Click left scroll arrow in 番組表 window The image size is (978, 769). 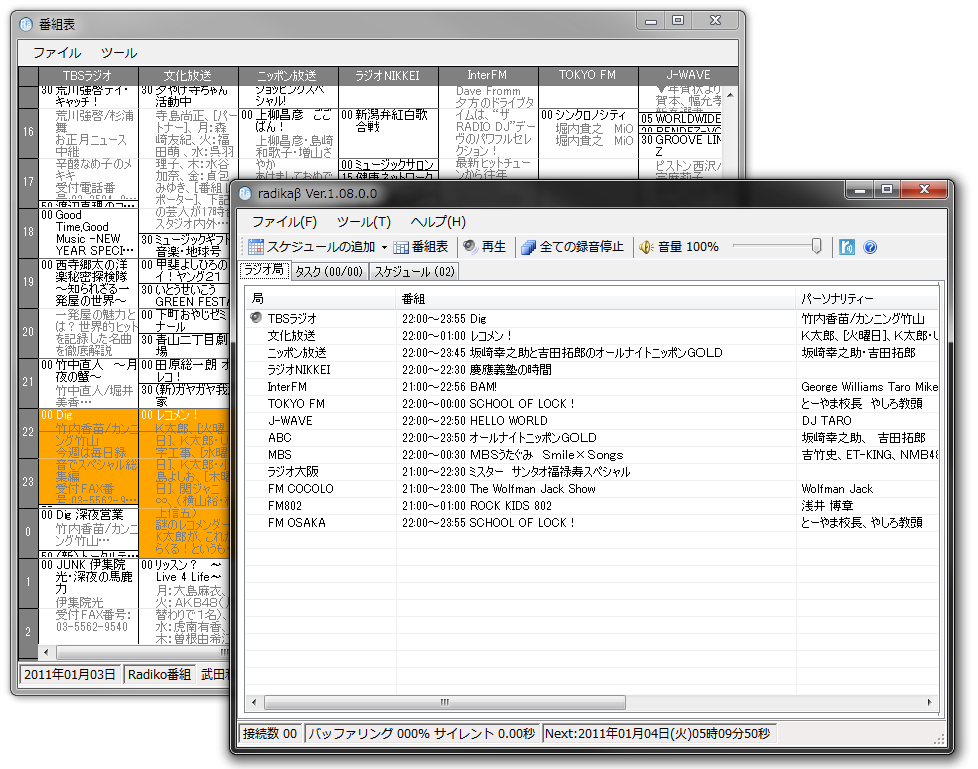click(46, 652)
